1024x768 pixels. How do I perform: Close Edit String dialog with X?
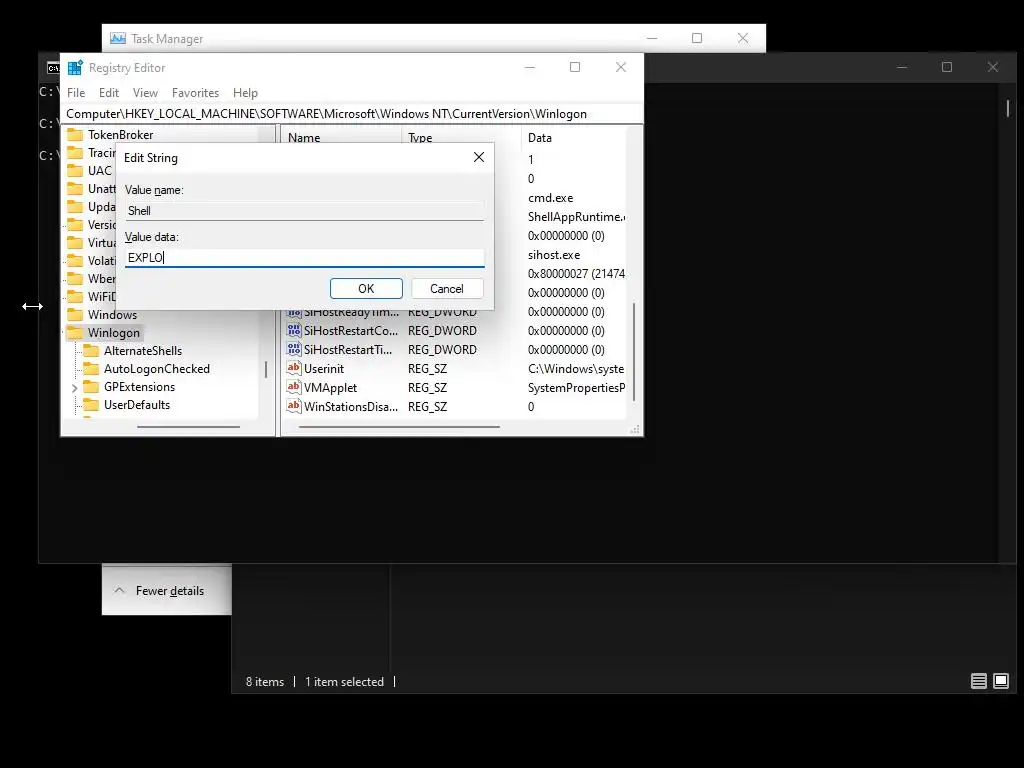click(479, 157)
